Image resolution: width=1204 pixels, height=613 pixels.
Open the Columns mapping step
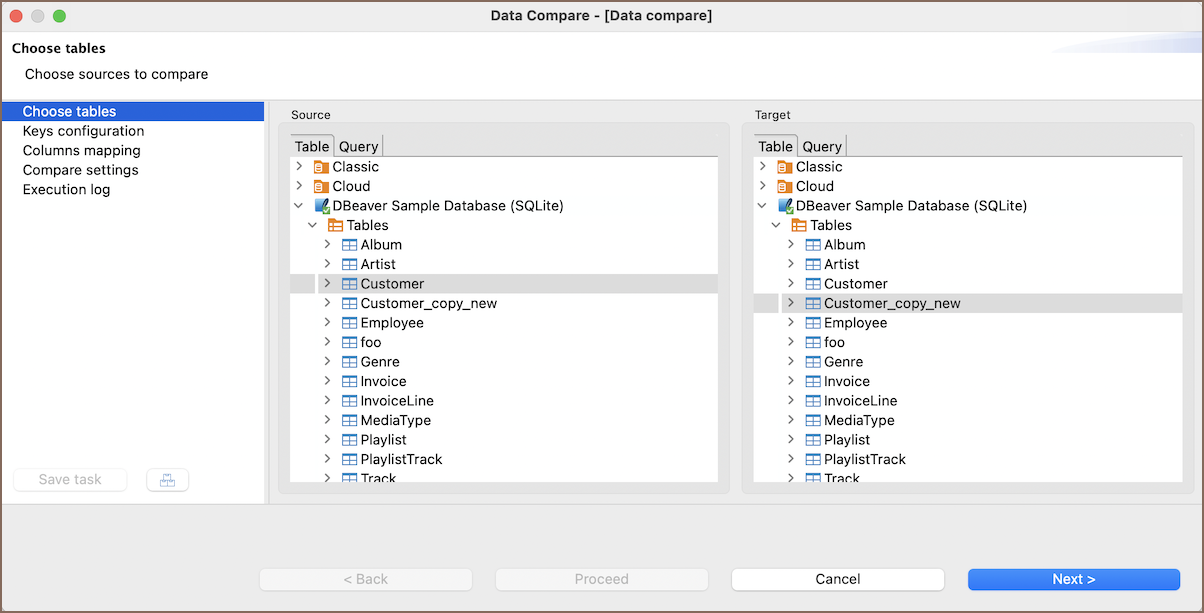point(81,151)
